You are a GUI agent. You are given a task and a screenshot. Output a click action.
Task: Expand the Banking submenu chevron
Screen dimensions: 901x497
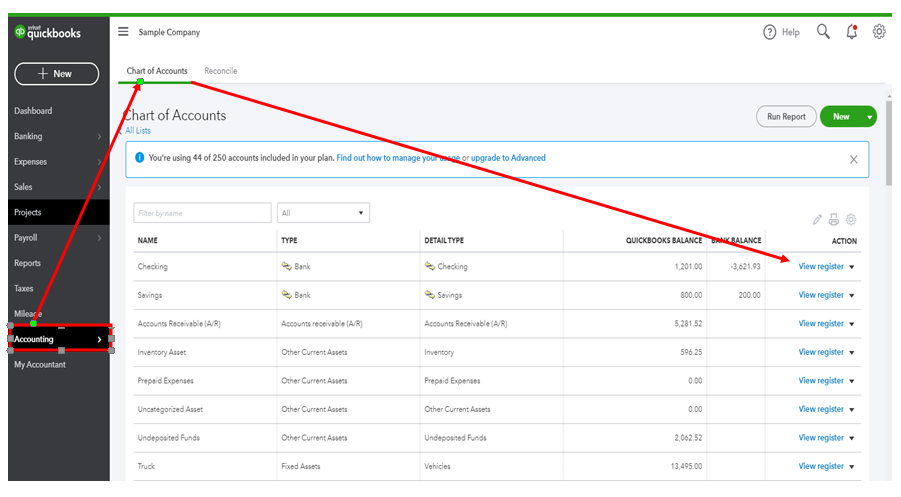point(99,137)
